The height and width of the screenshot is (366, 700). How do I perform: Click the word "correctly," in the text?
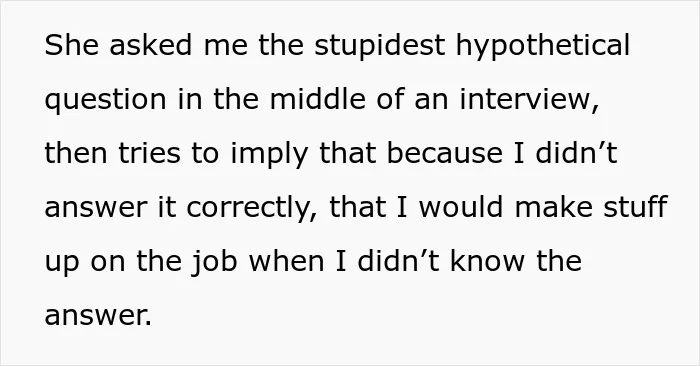252,208
